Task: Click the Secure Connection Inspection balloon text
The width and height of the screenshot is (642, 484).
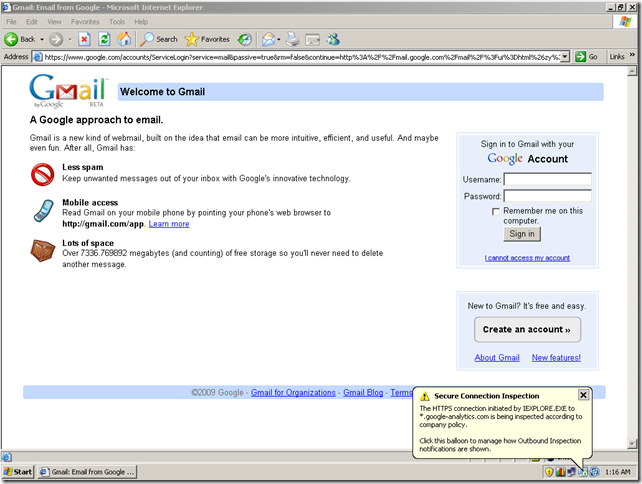Action: point(500,428)
